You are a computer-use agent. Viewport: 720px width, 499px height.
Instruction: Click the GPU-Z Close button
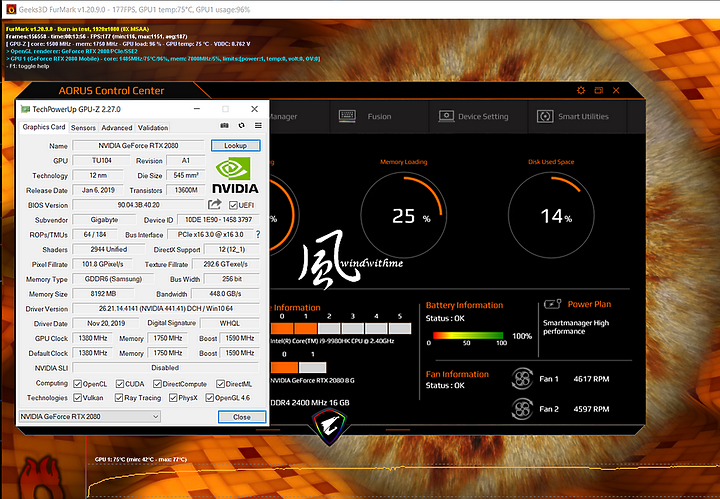242,417
